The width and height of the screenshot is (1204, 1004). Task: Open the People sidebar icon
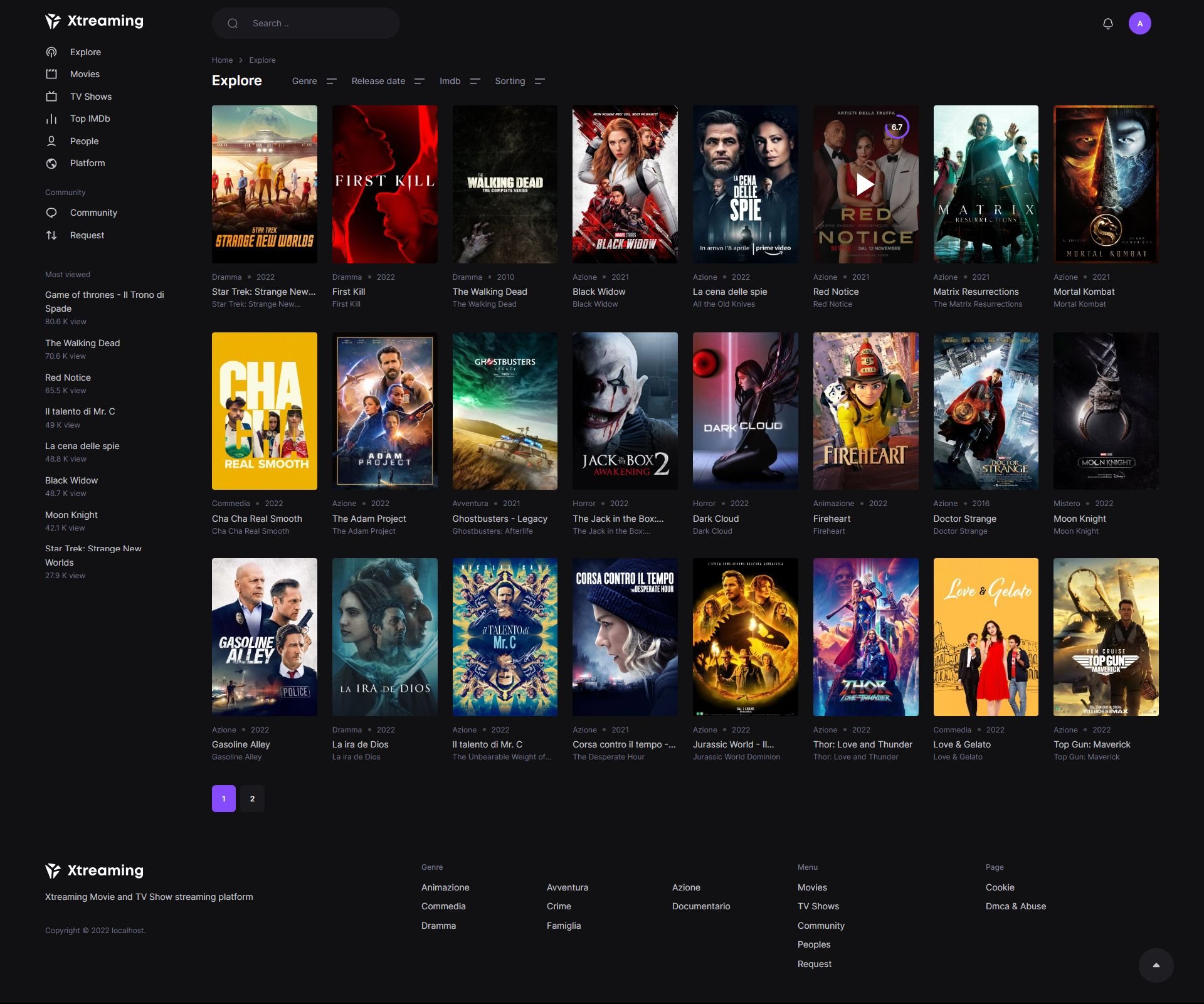point(51,141)
